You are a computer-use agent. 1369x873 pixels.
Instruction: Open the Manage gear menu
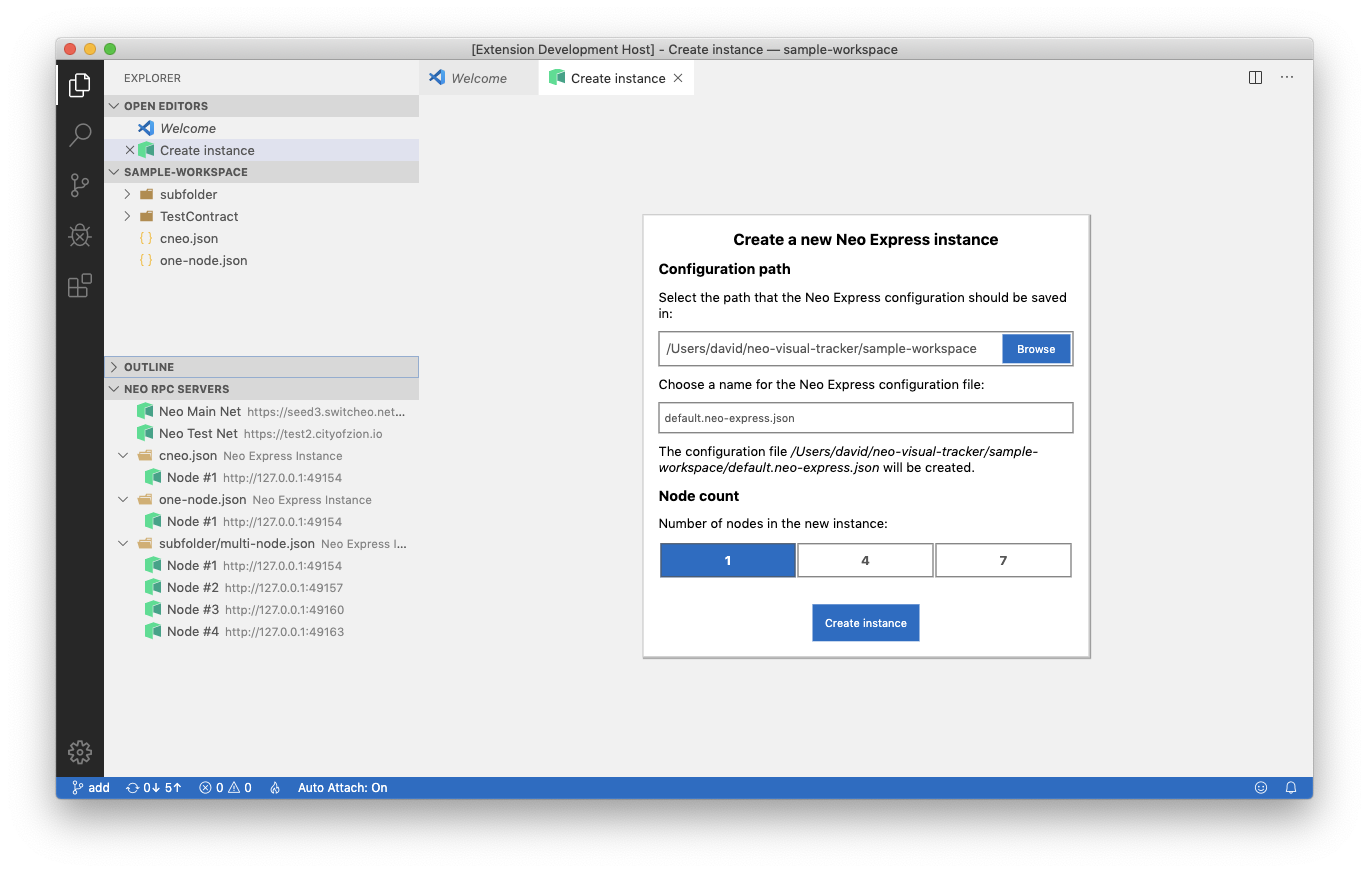point(80,752)
